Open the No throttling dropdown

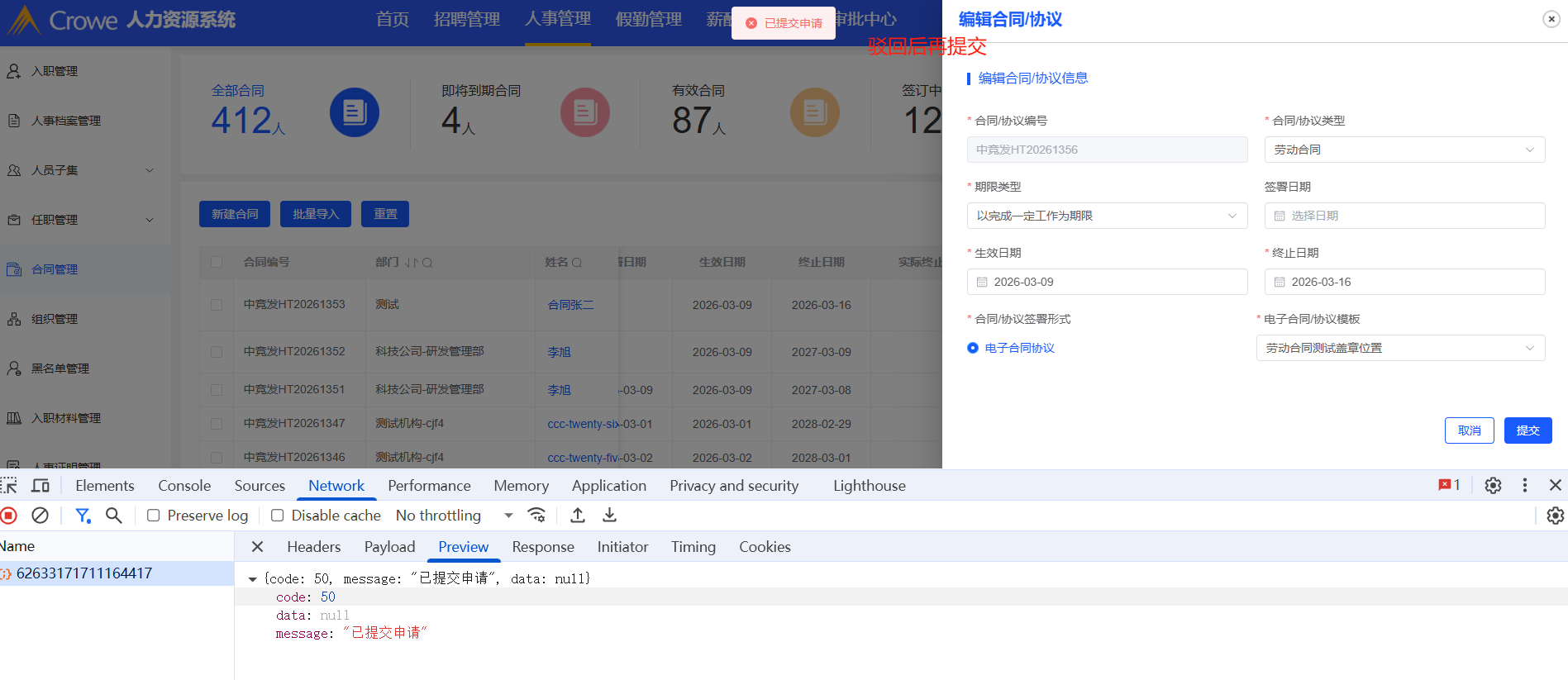[454, 516]
